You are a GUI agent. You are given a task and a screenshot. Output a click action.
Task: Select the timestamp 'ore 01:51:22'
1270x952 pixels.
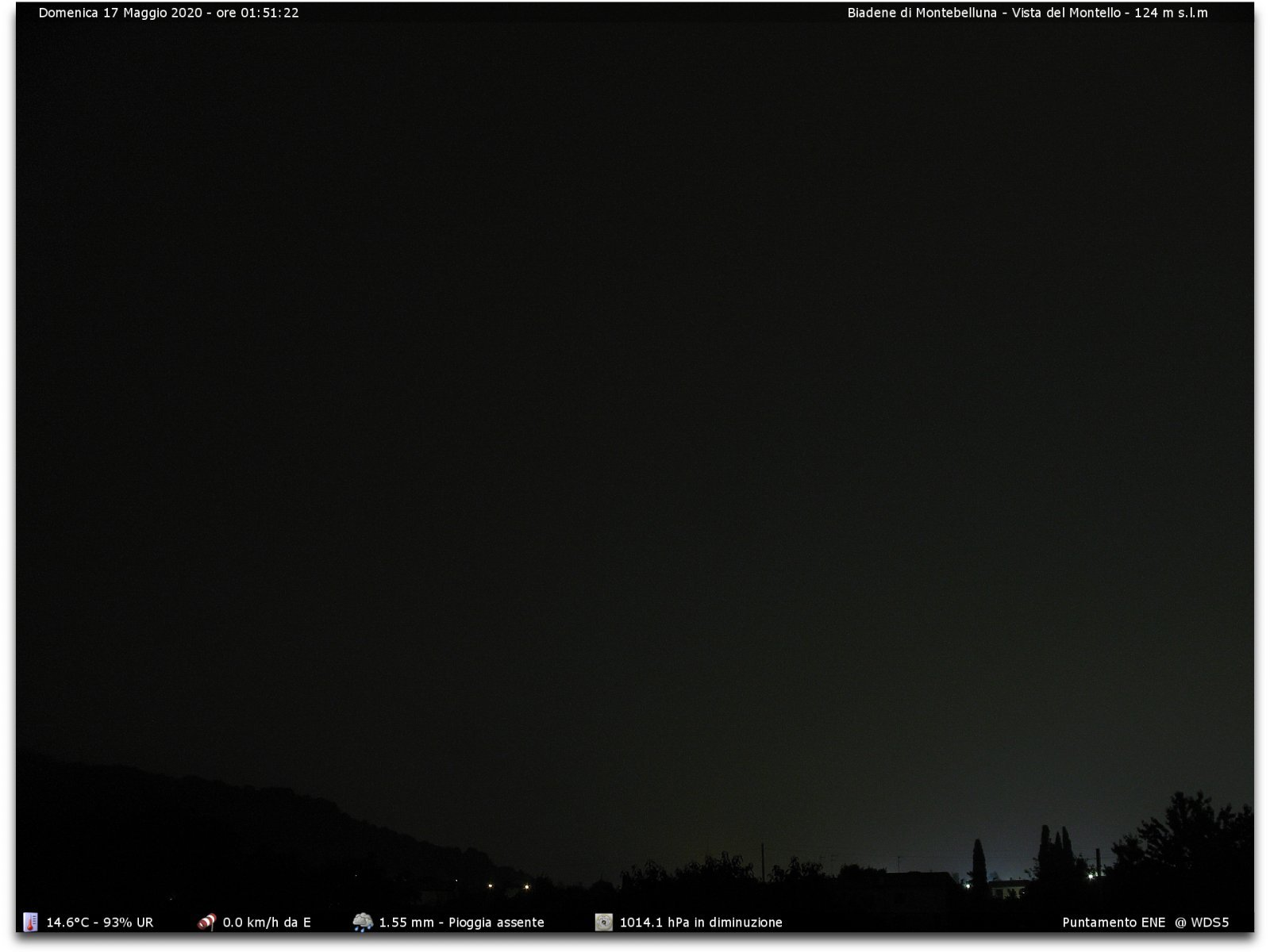coord(258,13)
